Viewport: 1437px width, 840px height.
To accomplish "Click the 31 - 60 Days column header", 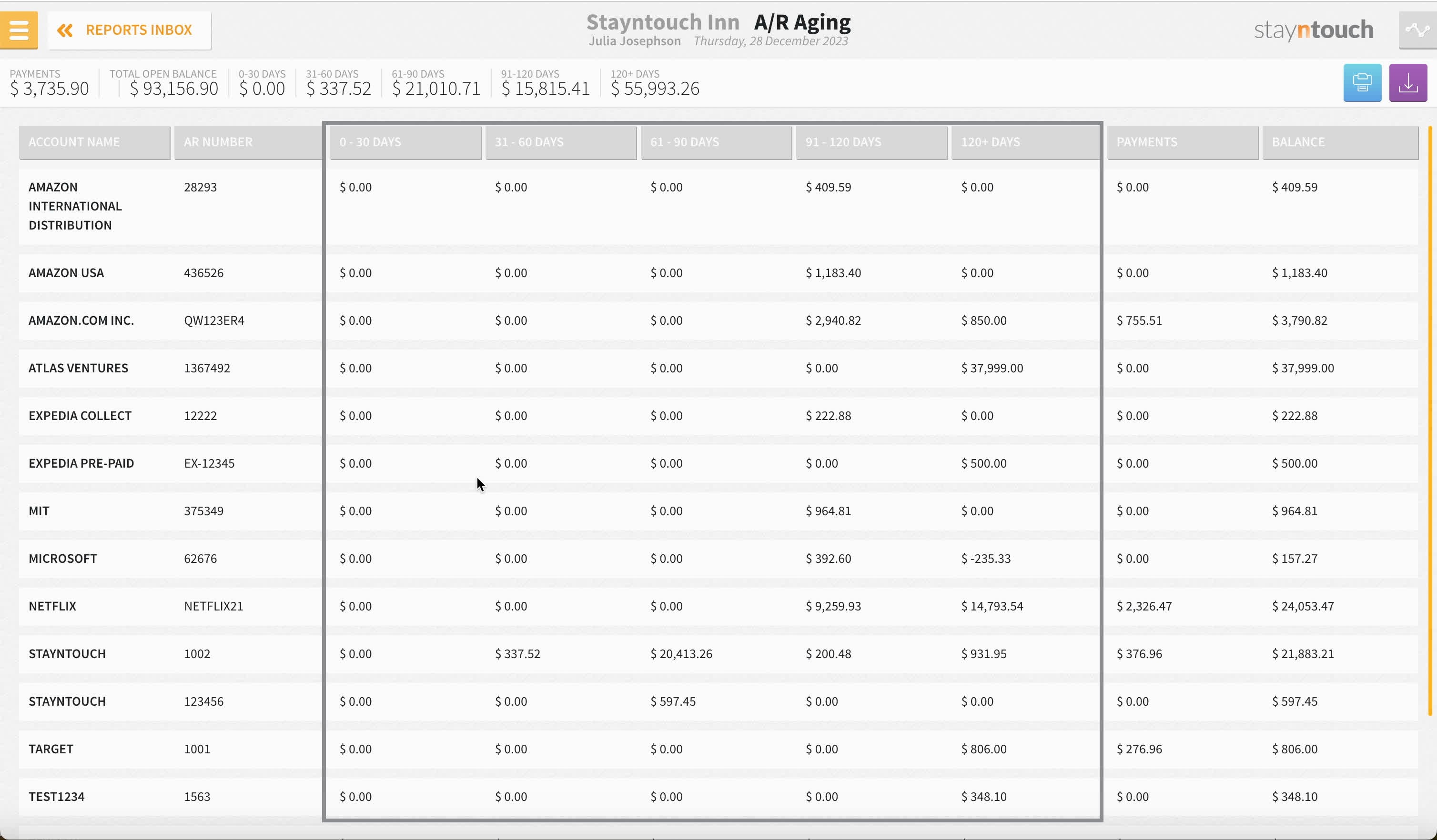I will coord(561,142).
